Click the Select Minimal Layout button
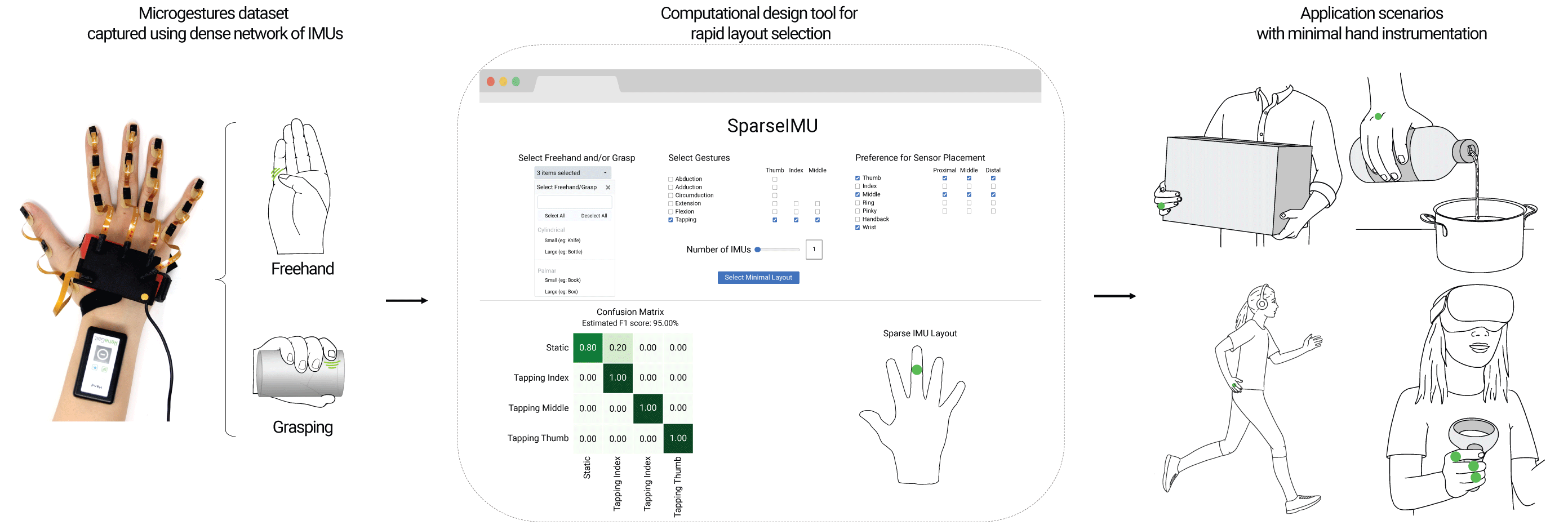 click(x=758, y=277)
